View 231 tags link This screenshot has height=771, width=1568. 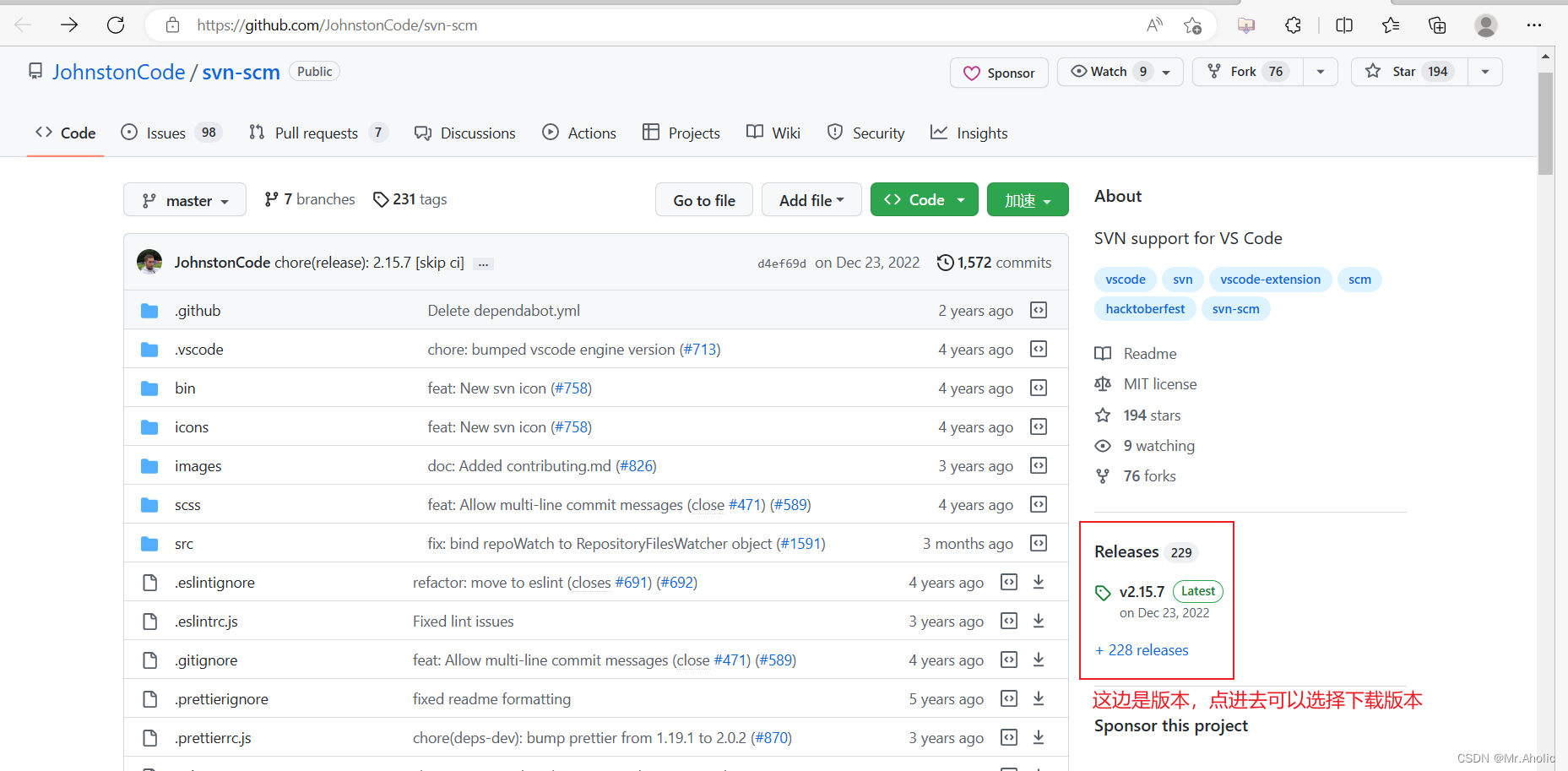[410, 199]
